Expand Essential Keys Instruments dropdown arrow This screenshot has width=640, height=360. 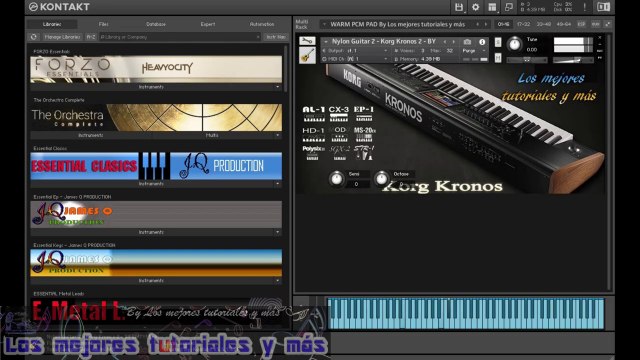point(278,280)
